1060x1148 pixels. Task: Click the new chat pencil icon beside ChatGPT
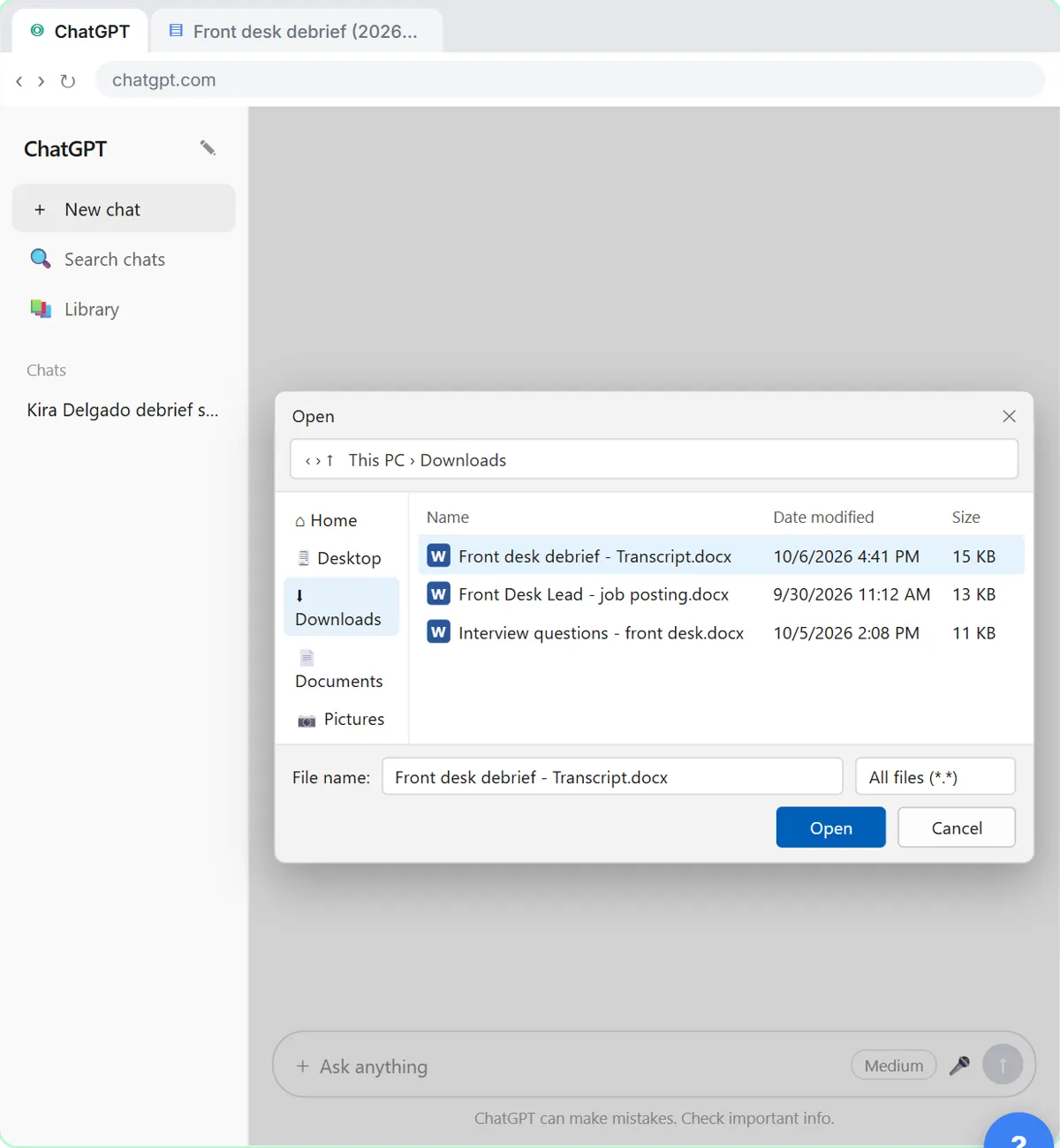pyautogui.click(x=208, y=147)
